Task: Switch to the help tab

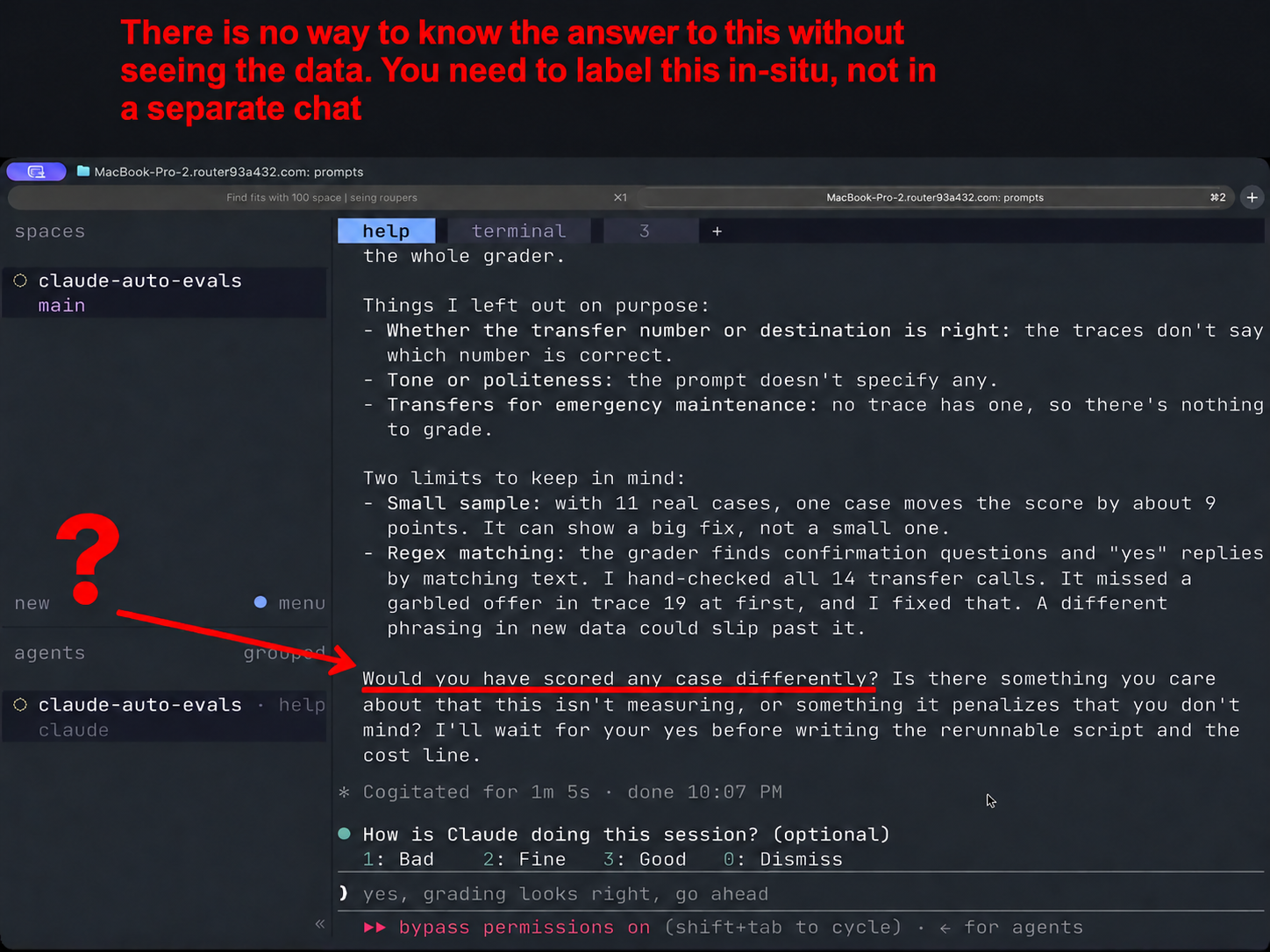Action: click(x=386, y=231)
